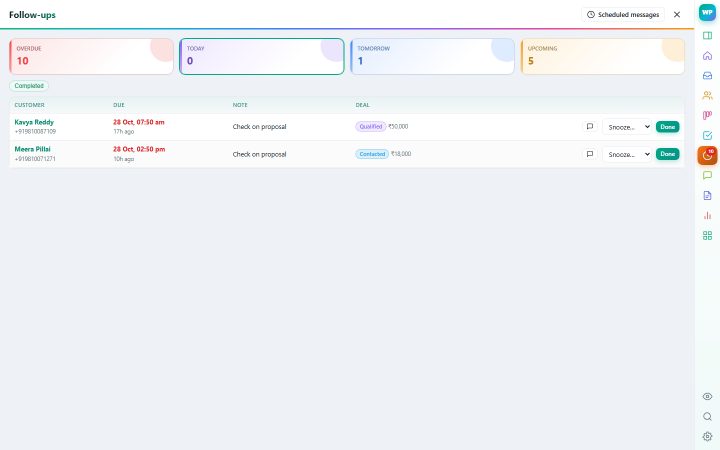This screenshot has width=720, height=450.
Task: Click the Customer column header
Action: [x=29, y=105]
